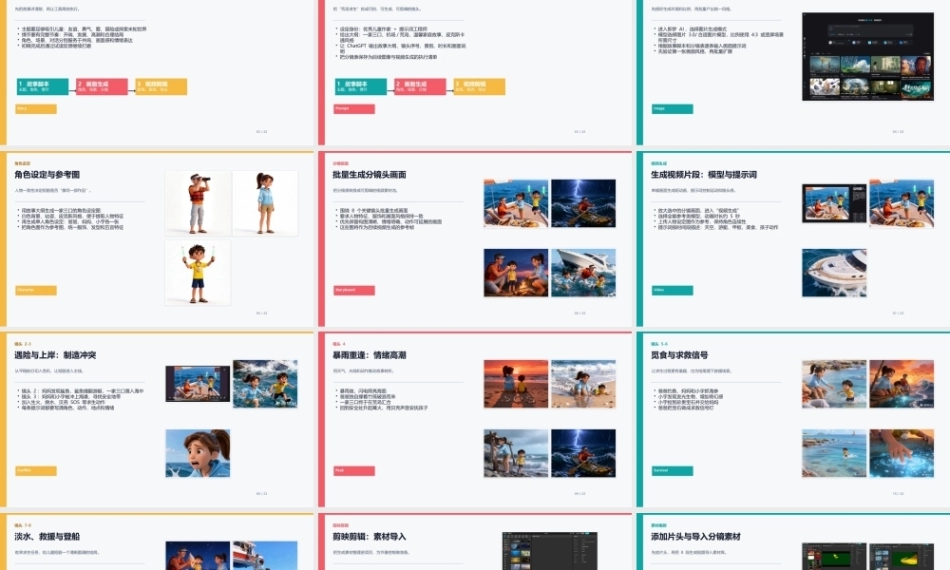Click the AI image gallery dark screenshot
Image resolution: width=950 pixels, height=570 pixels.
(868, 56)
